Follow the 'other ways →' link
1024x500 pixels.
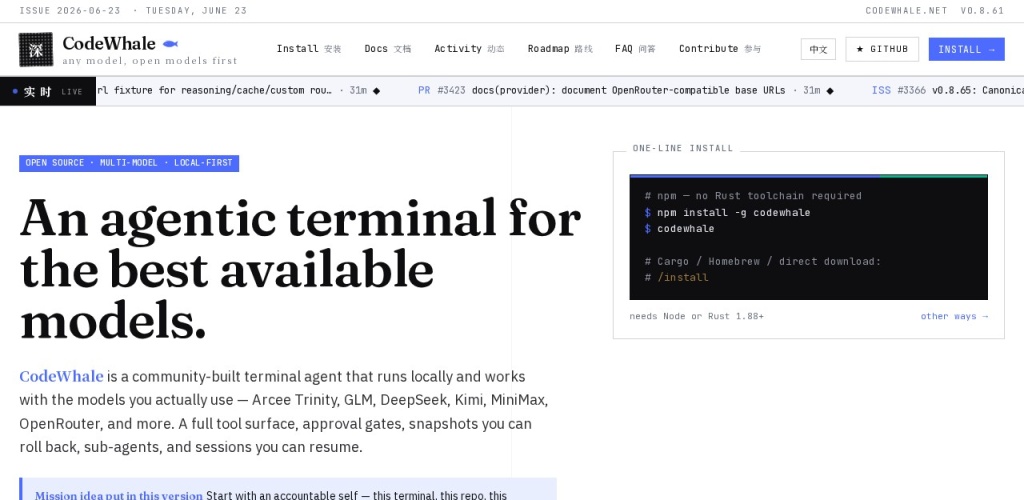pos(954,316)
